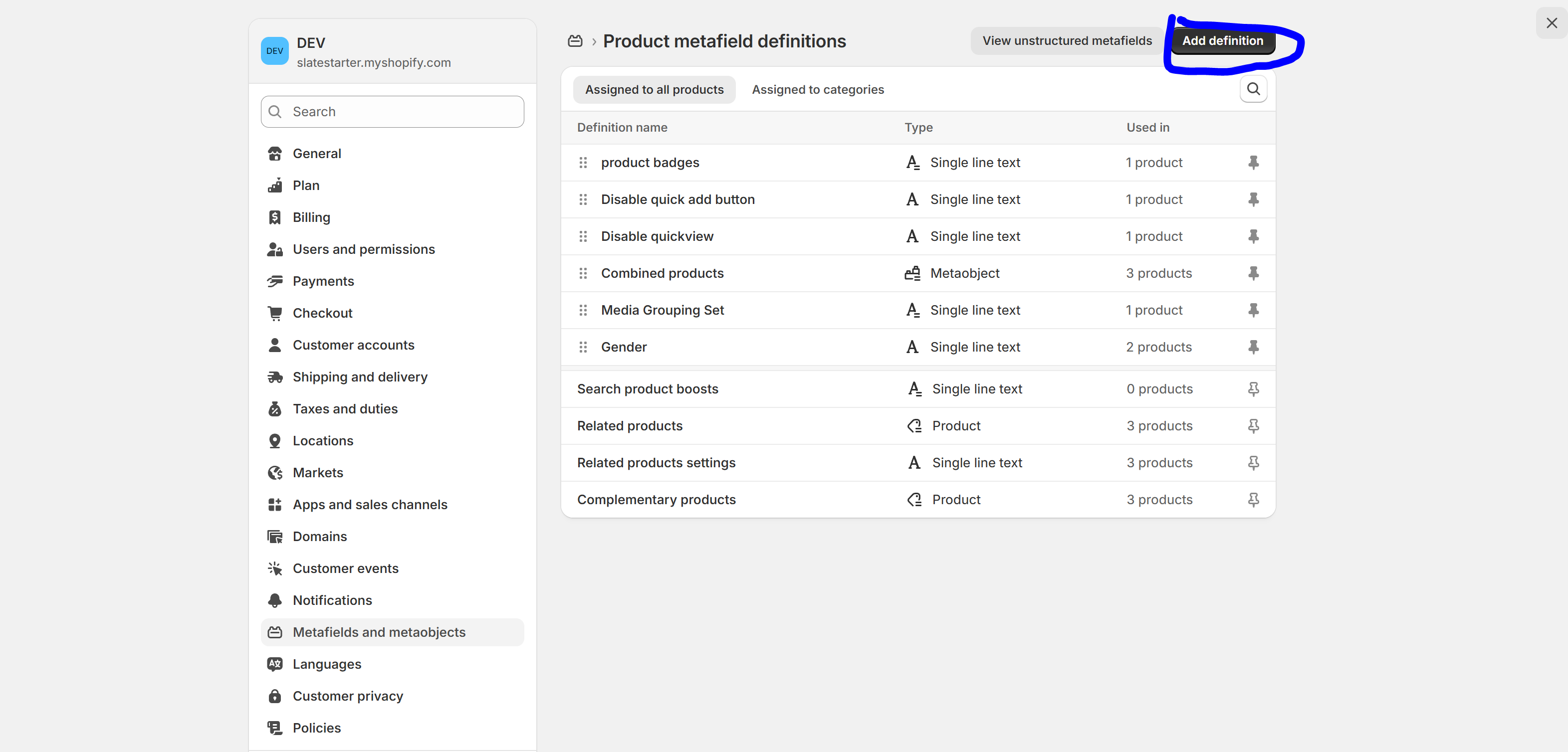
Task: Click '0 products' in Search product boosts row
Action: pos(1159,389)
